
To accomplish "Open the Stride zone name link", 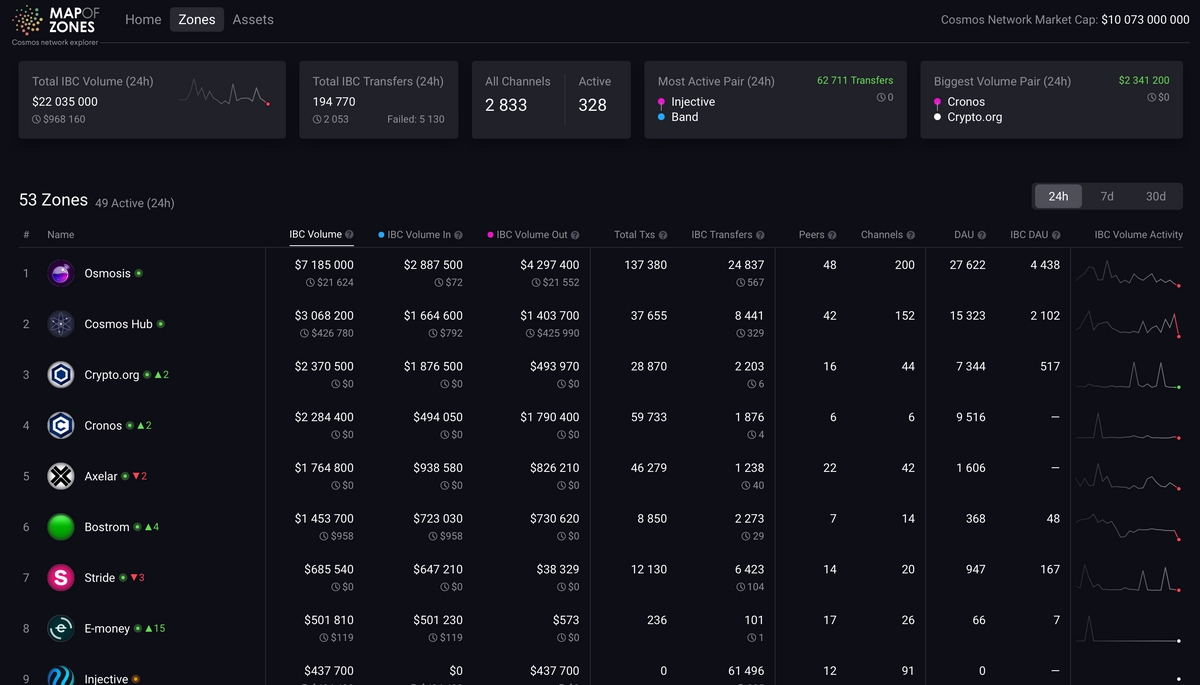I will (100, 578).
